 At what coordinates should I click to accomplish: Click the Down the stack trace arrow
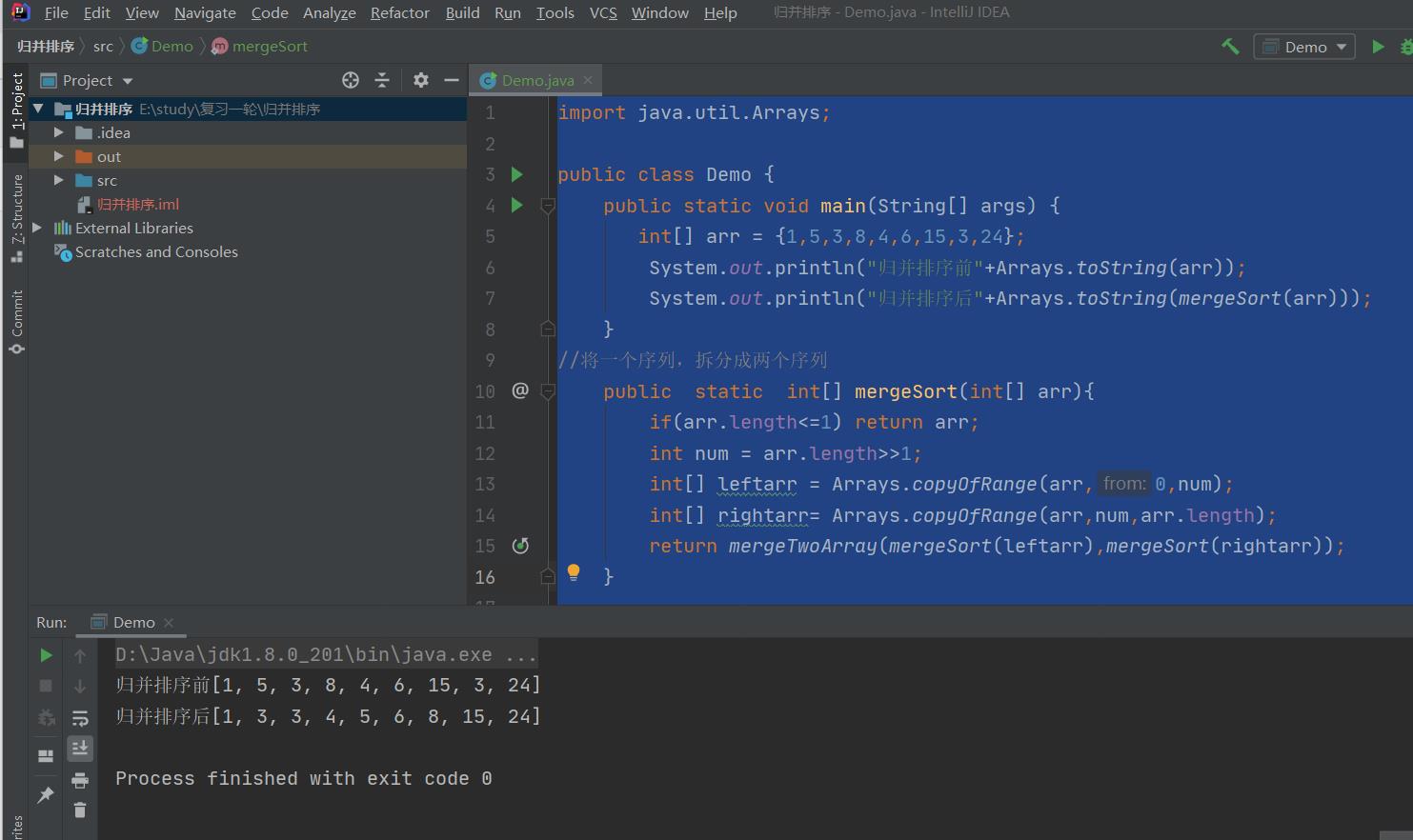click(x=80, y=686)
